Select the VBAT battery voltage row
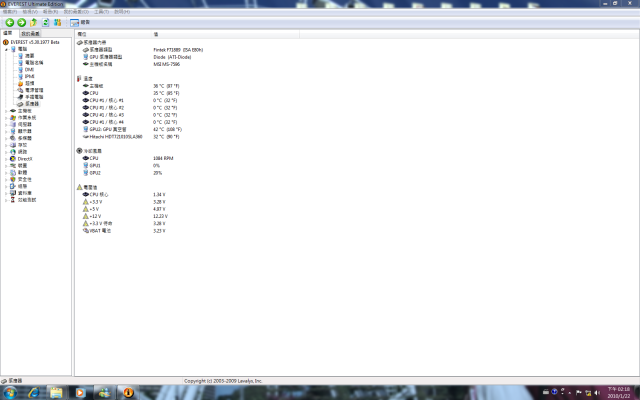Screen dimensions: 640x400 [x=124, y=231]
